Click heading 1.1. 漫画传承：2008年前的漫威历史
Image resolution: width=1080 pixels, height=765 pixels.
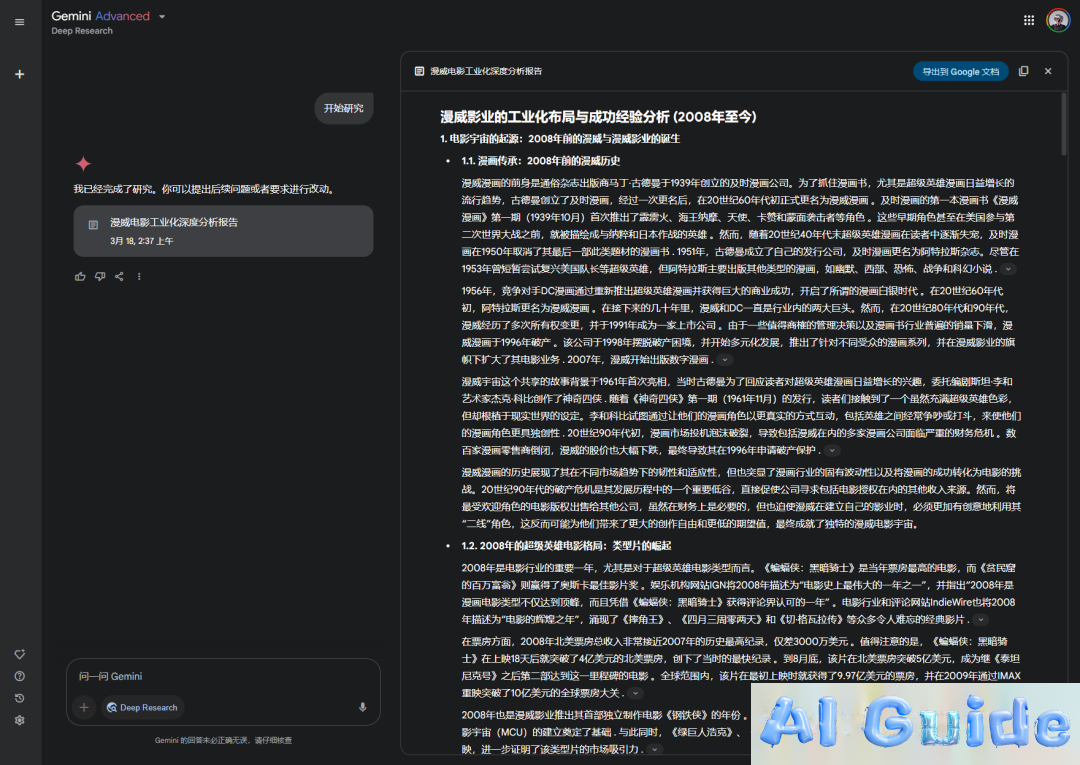[541, 161]
